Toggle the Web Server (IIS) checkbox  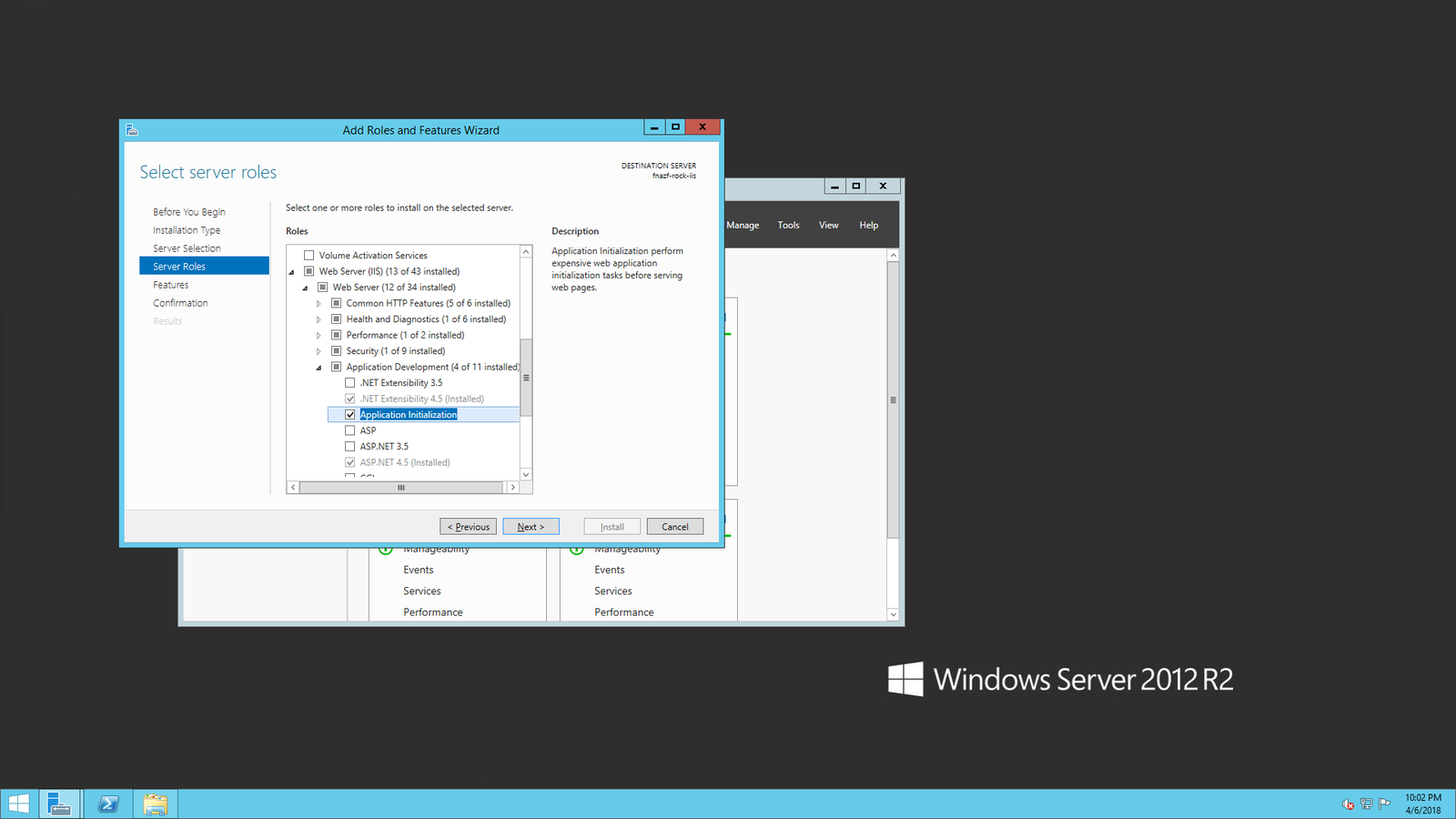pyautogui.click(x=308, y=271)
